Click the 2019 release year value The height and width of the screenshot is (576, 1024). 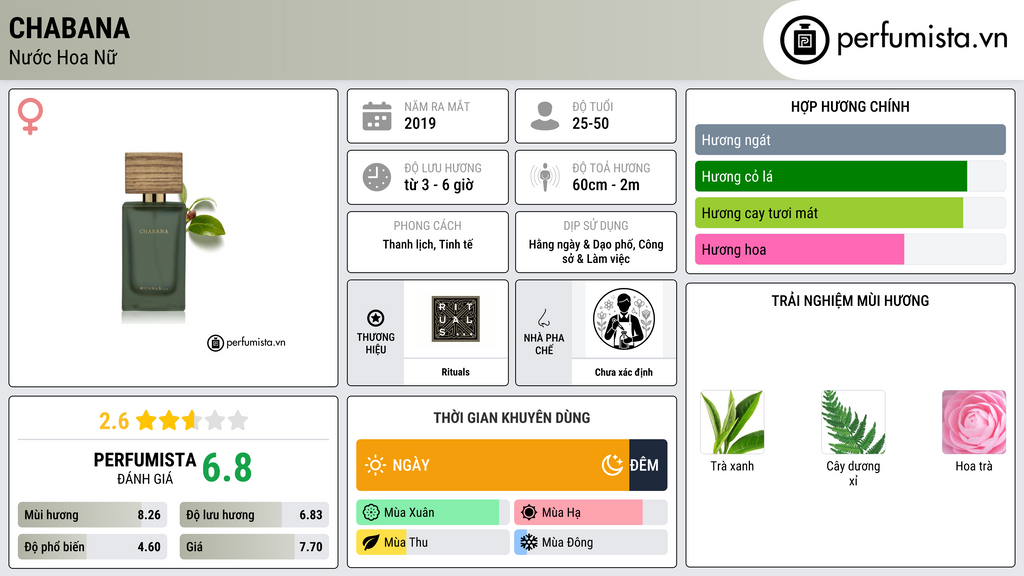pos(420,123)
